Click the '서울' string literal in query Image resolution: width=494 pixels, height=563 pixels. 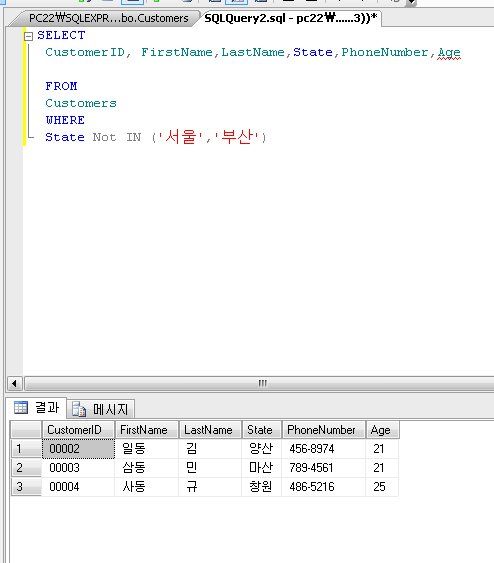(181, 137)
